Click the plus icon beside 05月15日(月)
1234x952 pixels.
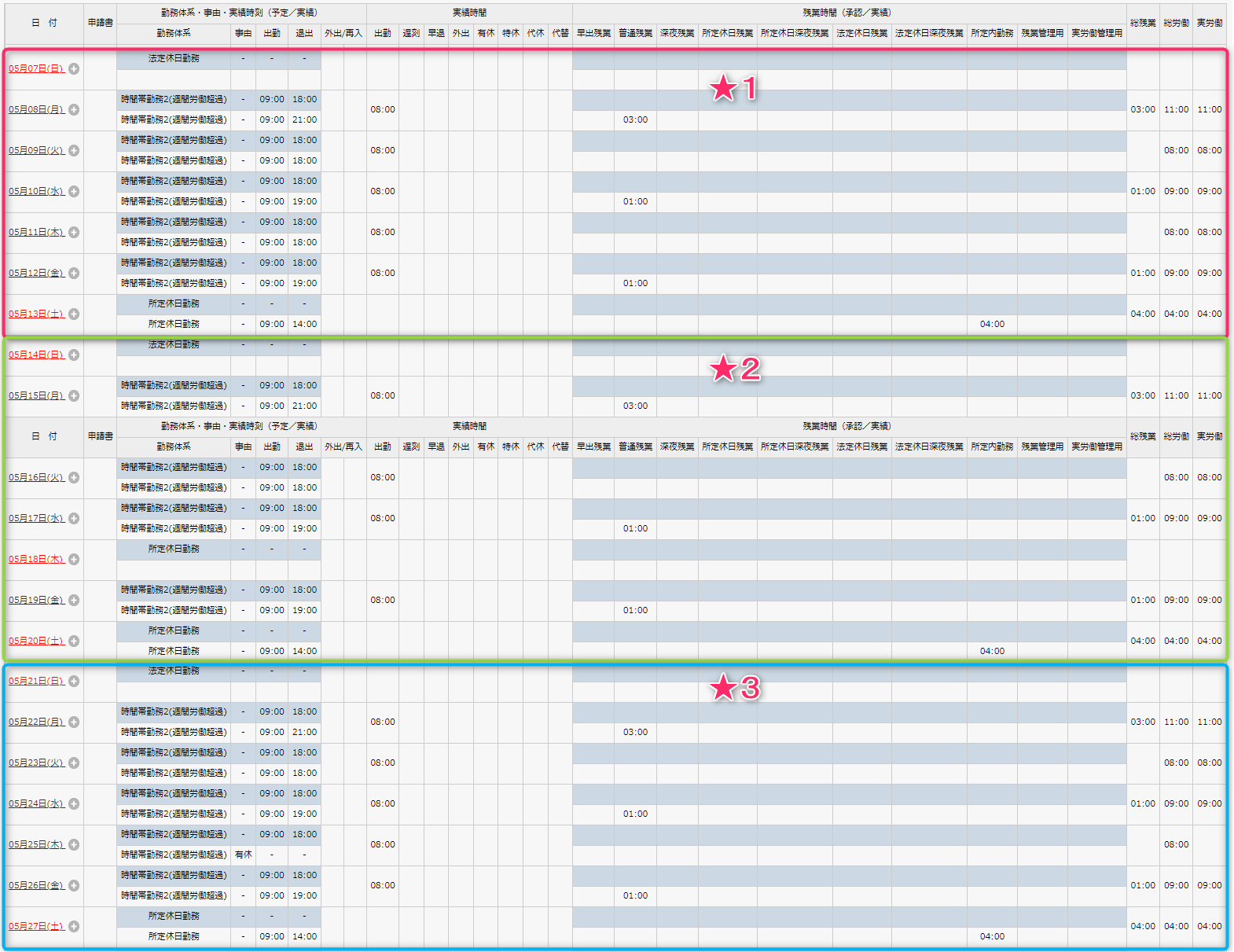74,396
